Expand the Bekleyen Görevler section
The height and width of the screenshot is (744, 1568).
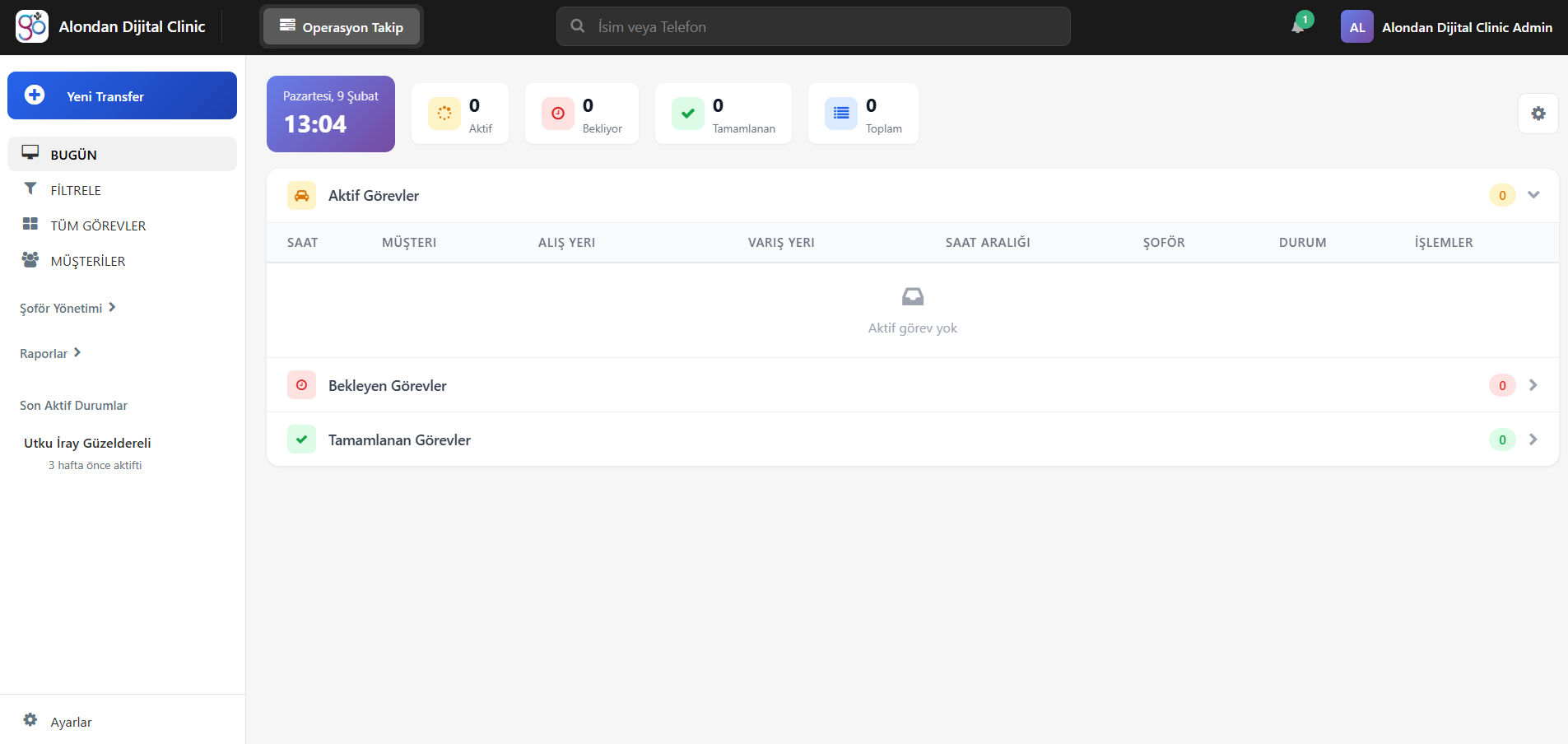point(1533,385)
